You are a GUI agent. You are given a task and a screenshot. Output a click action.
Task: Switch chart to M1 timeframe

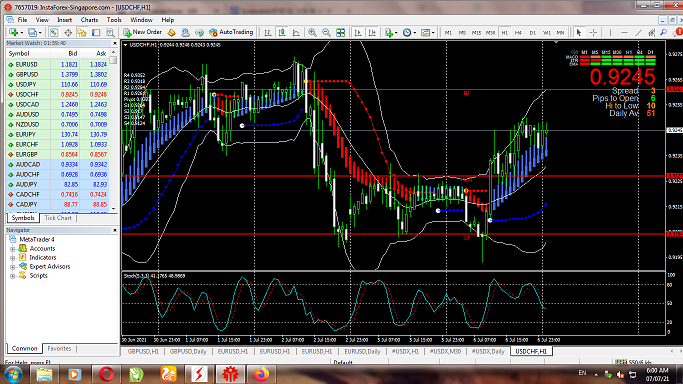pos(448,33)
